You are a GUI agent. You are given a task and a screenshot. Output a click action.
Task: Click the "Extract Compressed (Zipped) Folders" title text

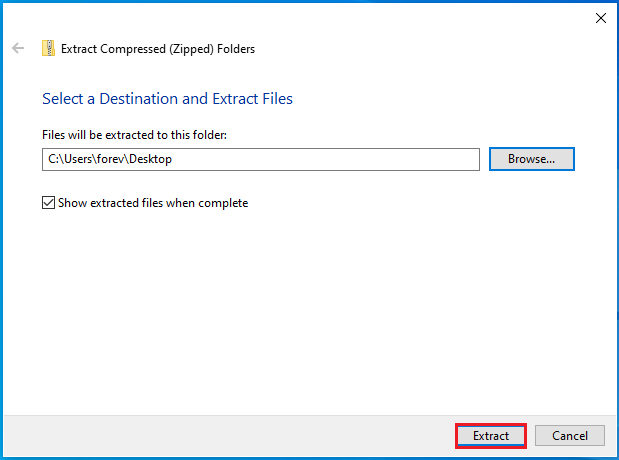point(158,48)
